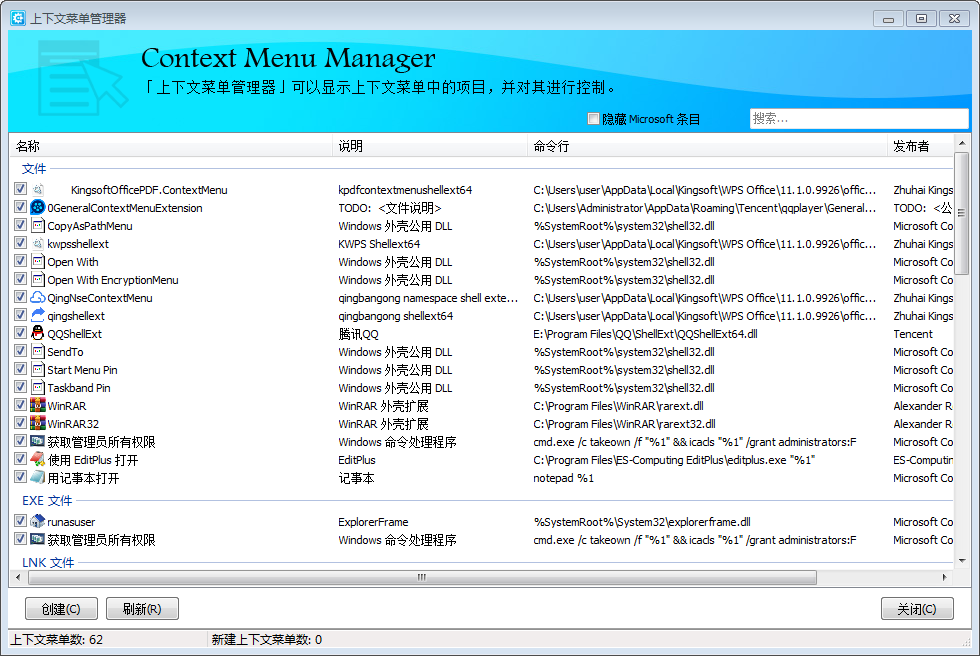980x656 pixels.
Task: Collapse the EXE 文件 group header
Action: (x=47, y=500)
